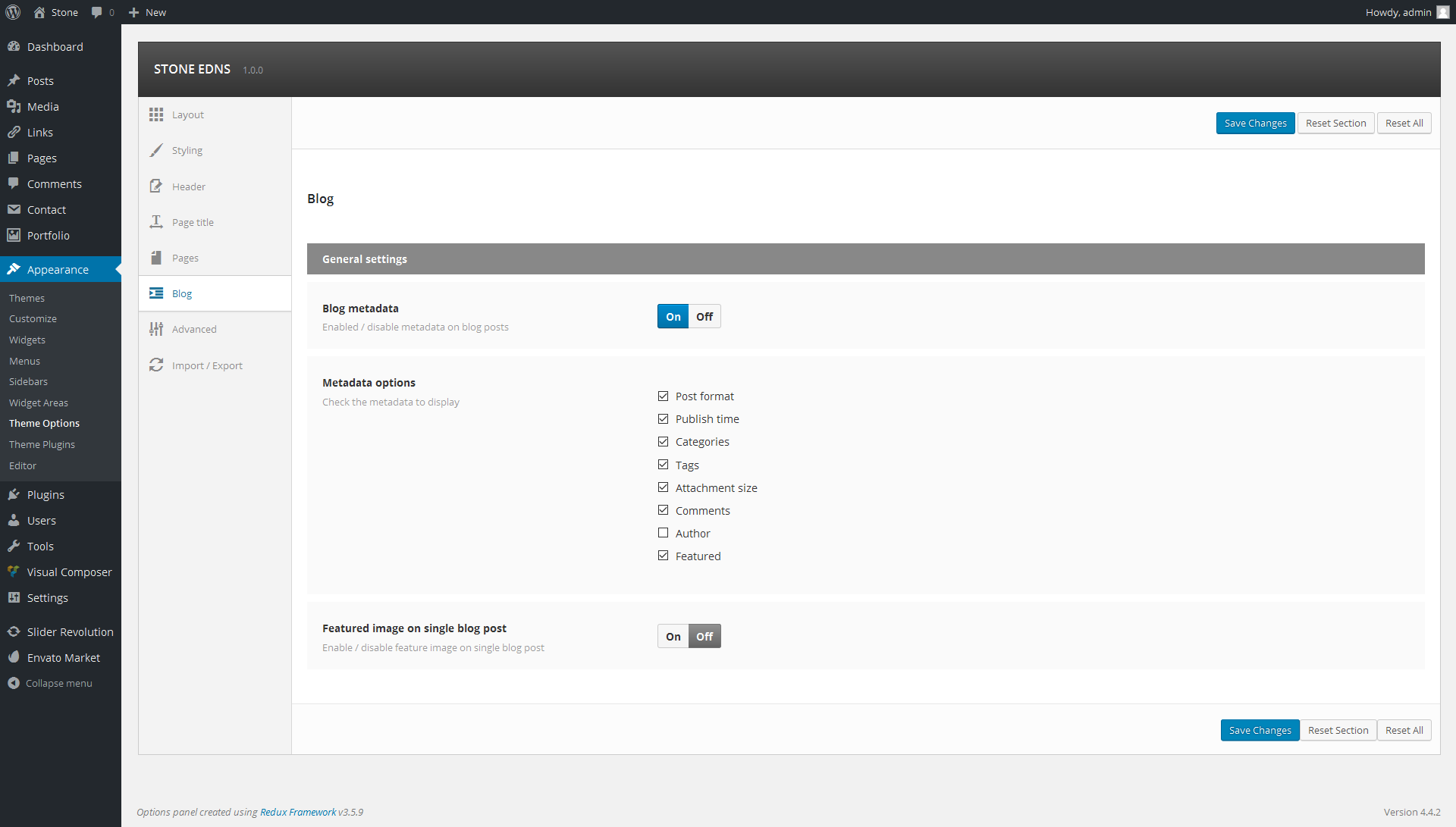
Task: Open the Plugins admin menu
Action: pos(45,494)
